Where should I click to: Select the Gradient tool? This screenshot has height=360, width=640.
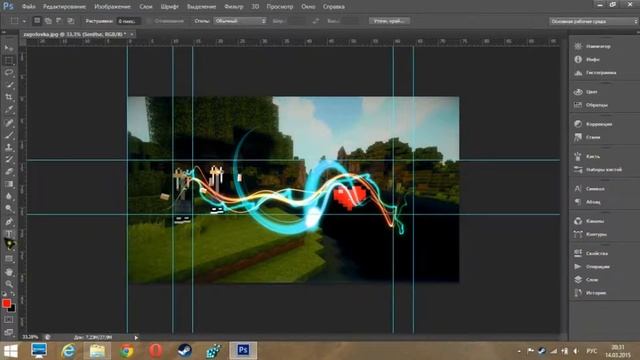[9, 184]
